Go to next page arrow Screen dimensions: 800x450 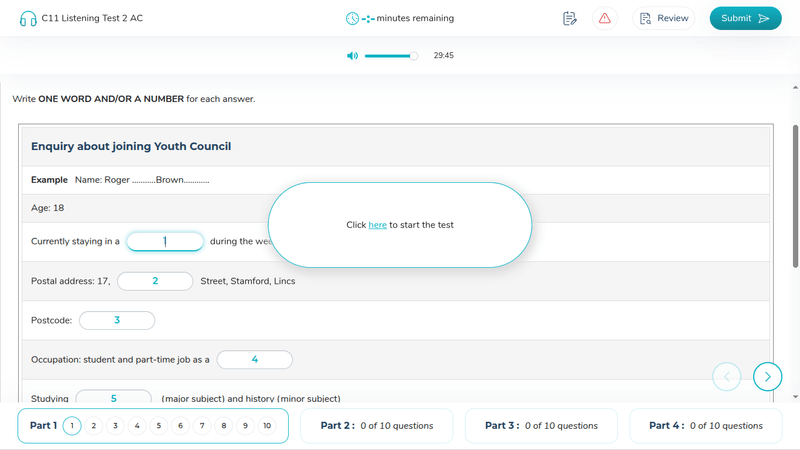pos(767,377)
